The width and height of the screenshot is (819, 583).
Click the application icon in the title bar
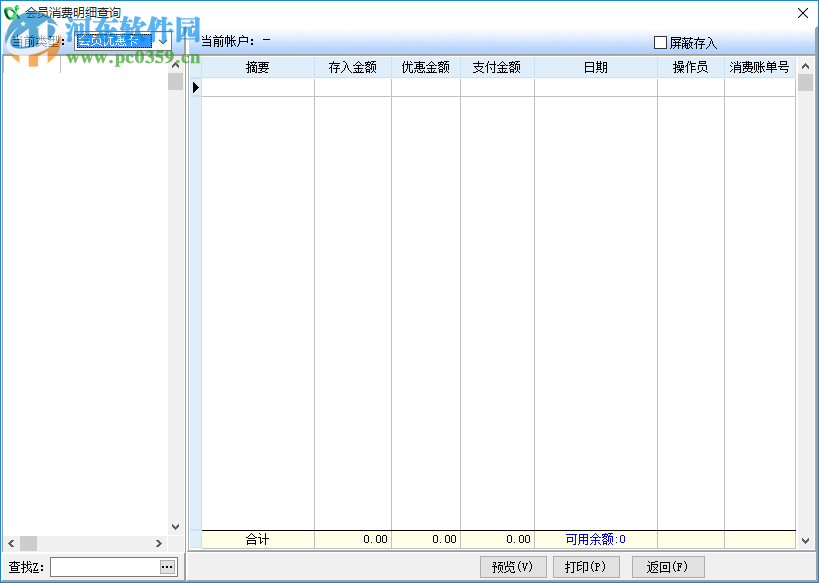click(13, 13)
